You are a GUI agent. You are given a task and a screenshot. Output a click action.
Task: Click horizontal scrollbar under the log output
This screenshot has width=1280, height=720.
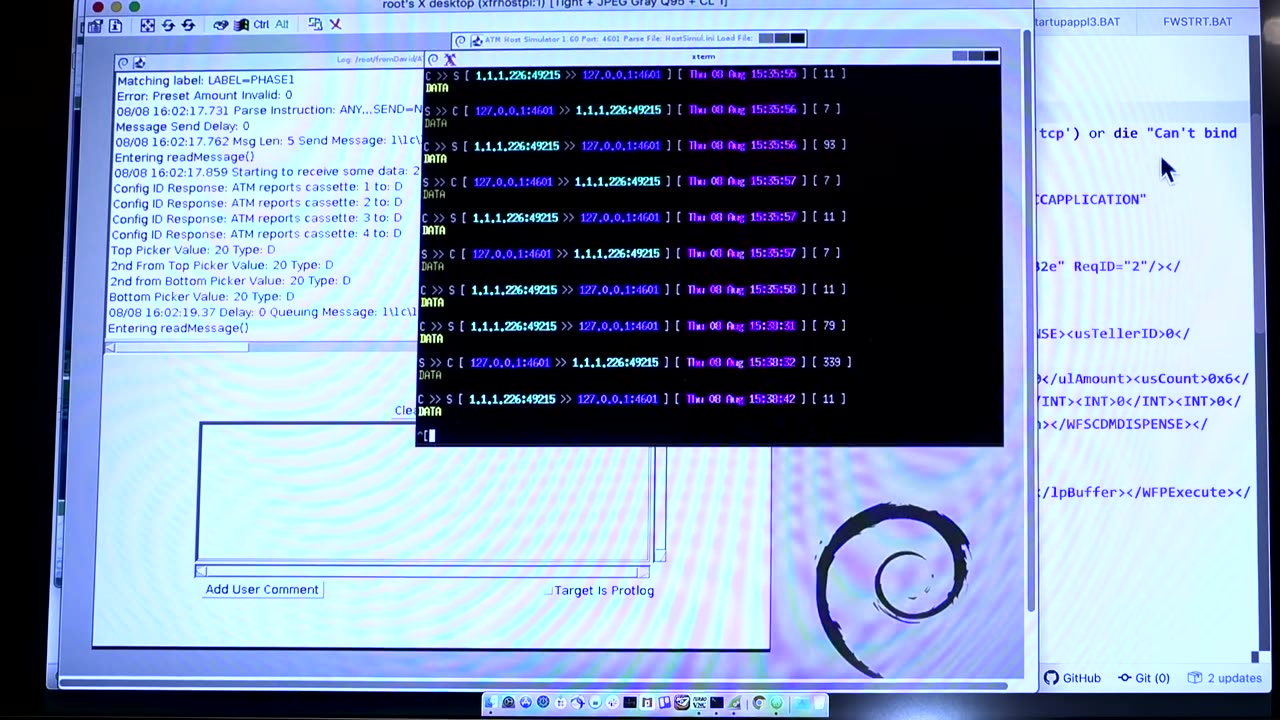[262, 347]
